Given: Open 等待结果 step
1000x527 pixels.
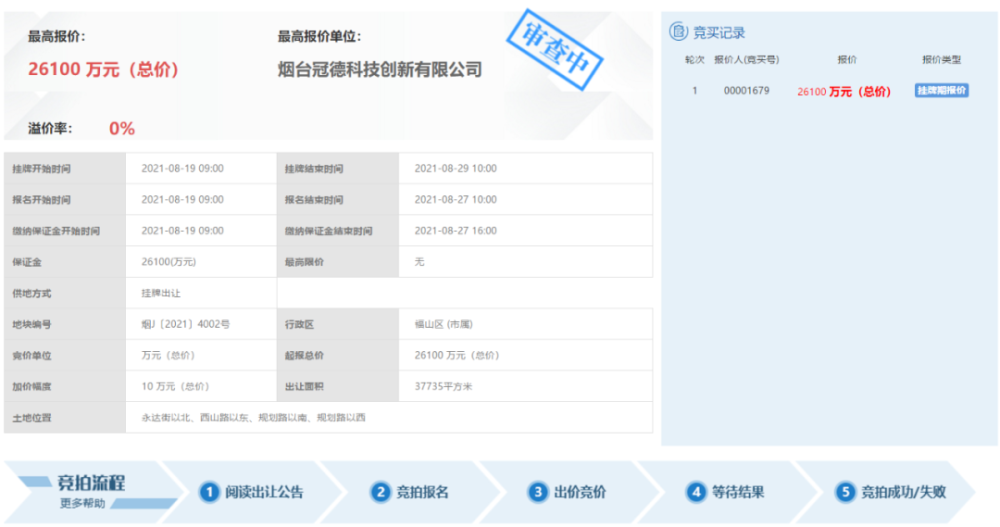Looking at the screenshot, I should click(738, 492).
